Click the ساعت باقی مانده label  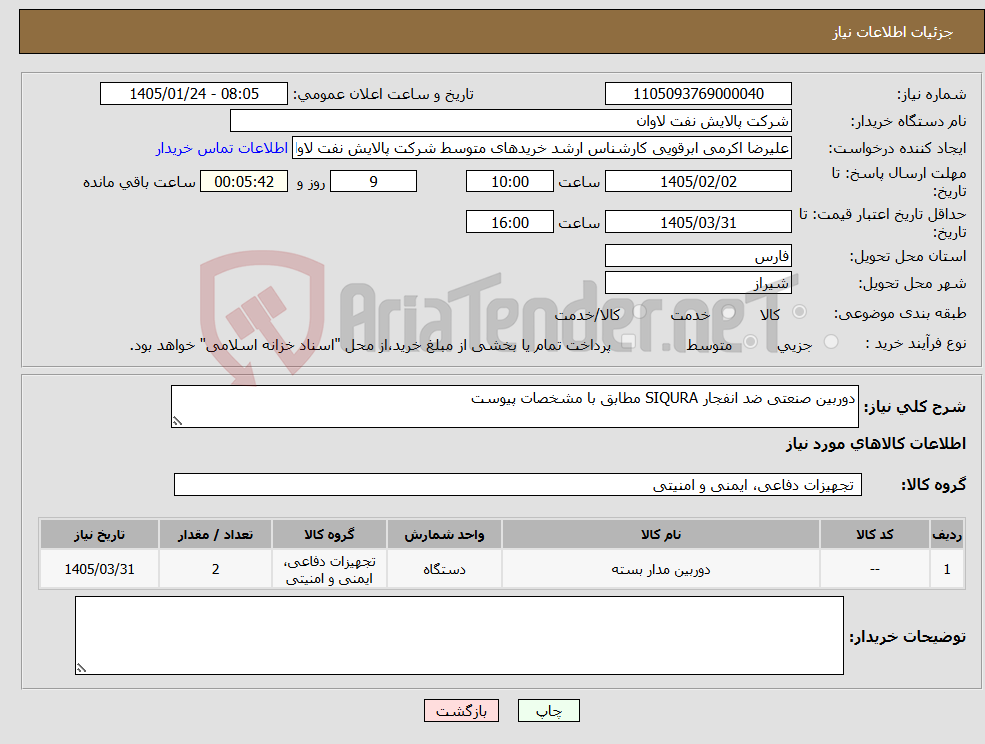pos(139,182)
